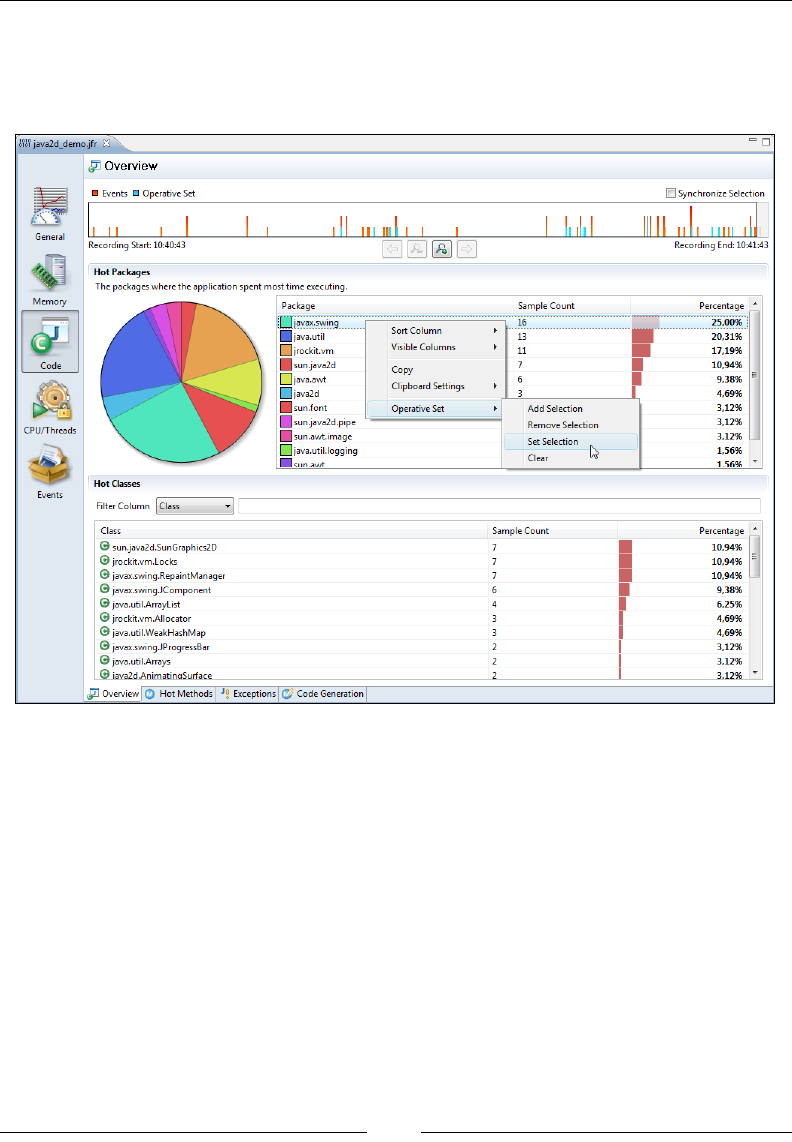
Task: Click the sun.awt.image pink color swatch
Action: [286, 436]
